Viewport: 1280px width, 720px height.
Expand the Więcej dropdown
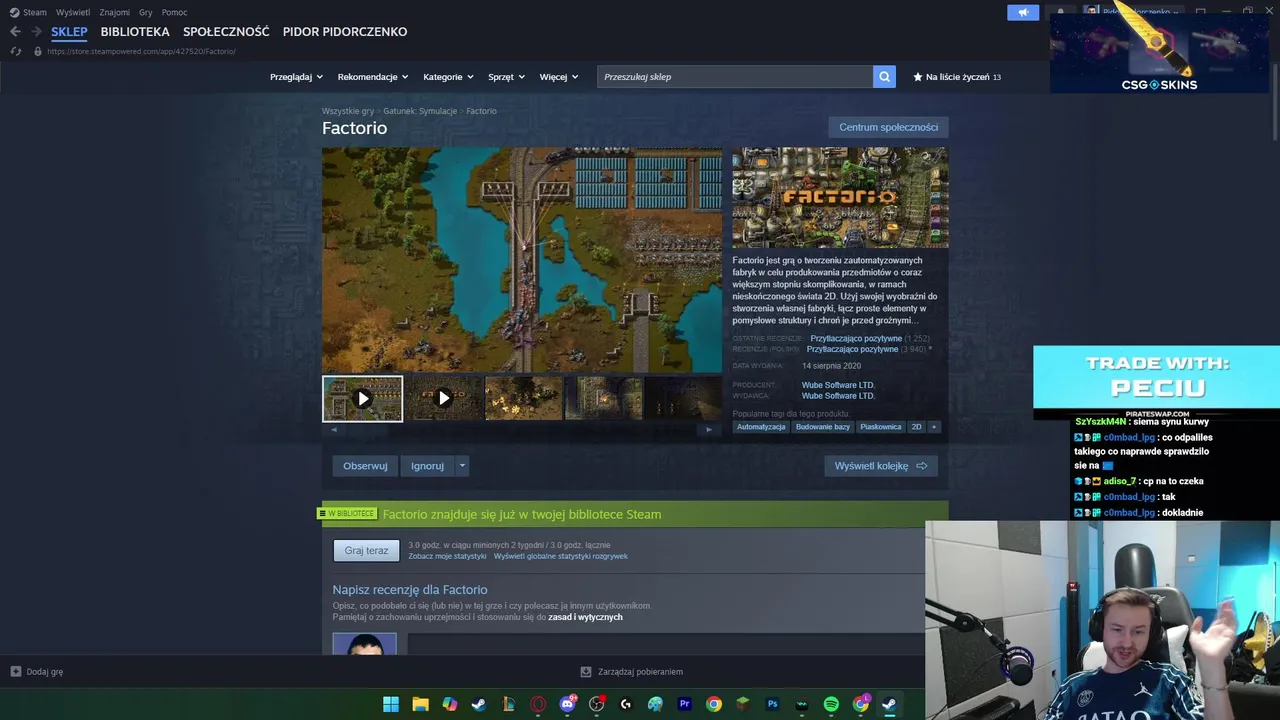coord(559,77)
